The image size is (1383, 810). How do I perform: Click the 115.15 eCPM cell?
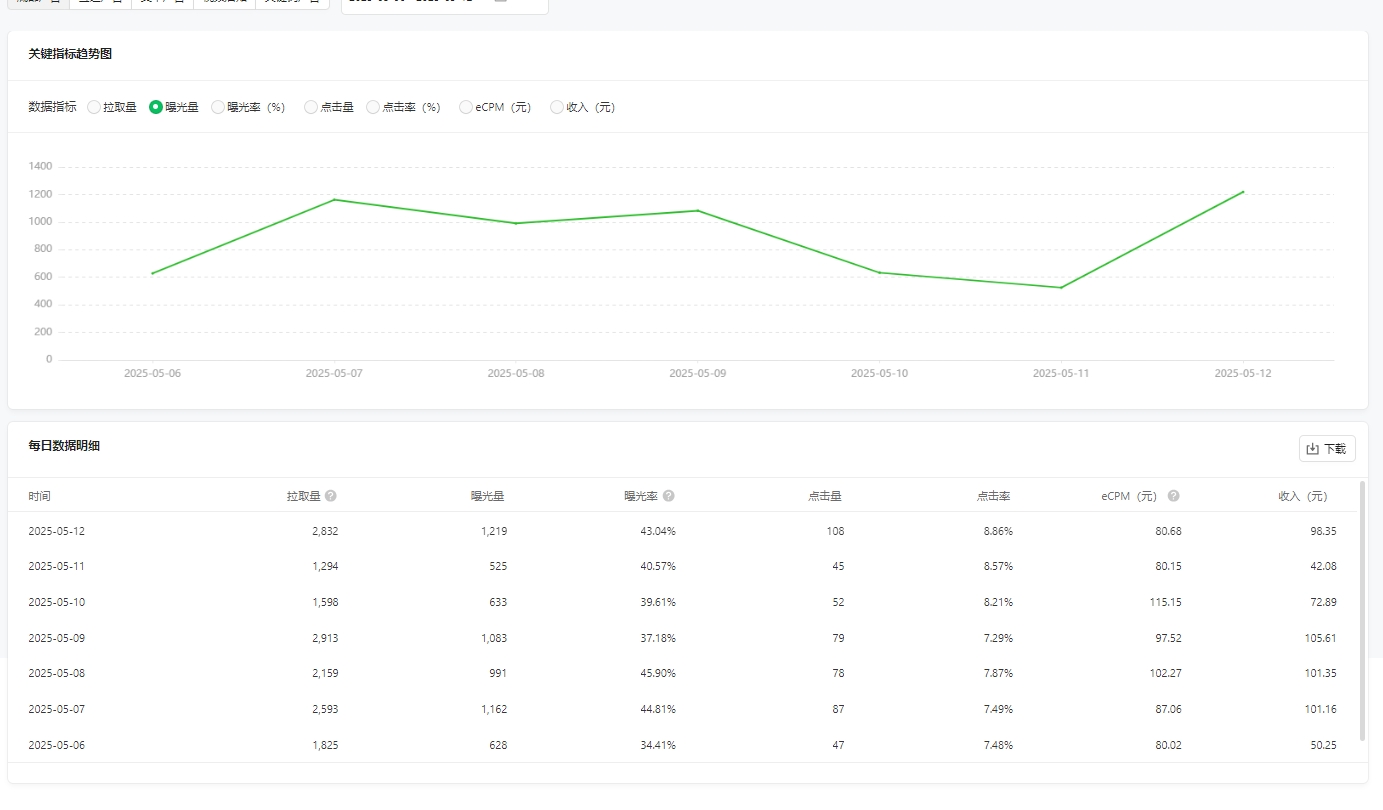(1166, 602)
